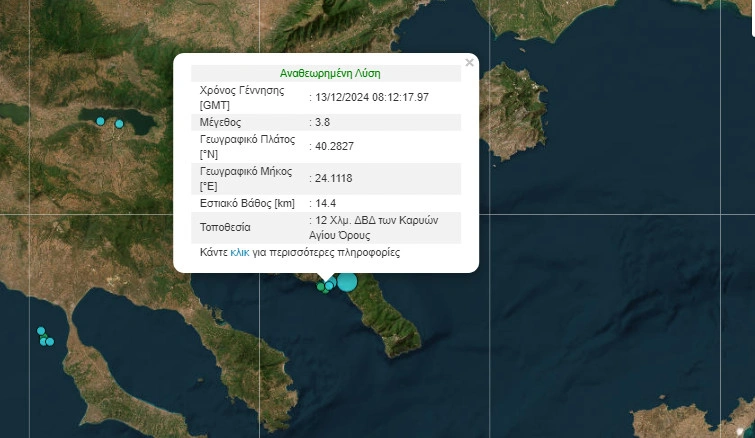755x438 pixels.
Task: Click the largest cyan earthquake marker below popup
Action: click(346, 281)
